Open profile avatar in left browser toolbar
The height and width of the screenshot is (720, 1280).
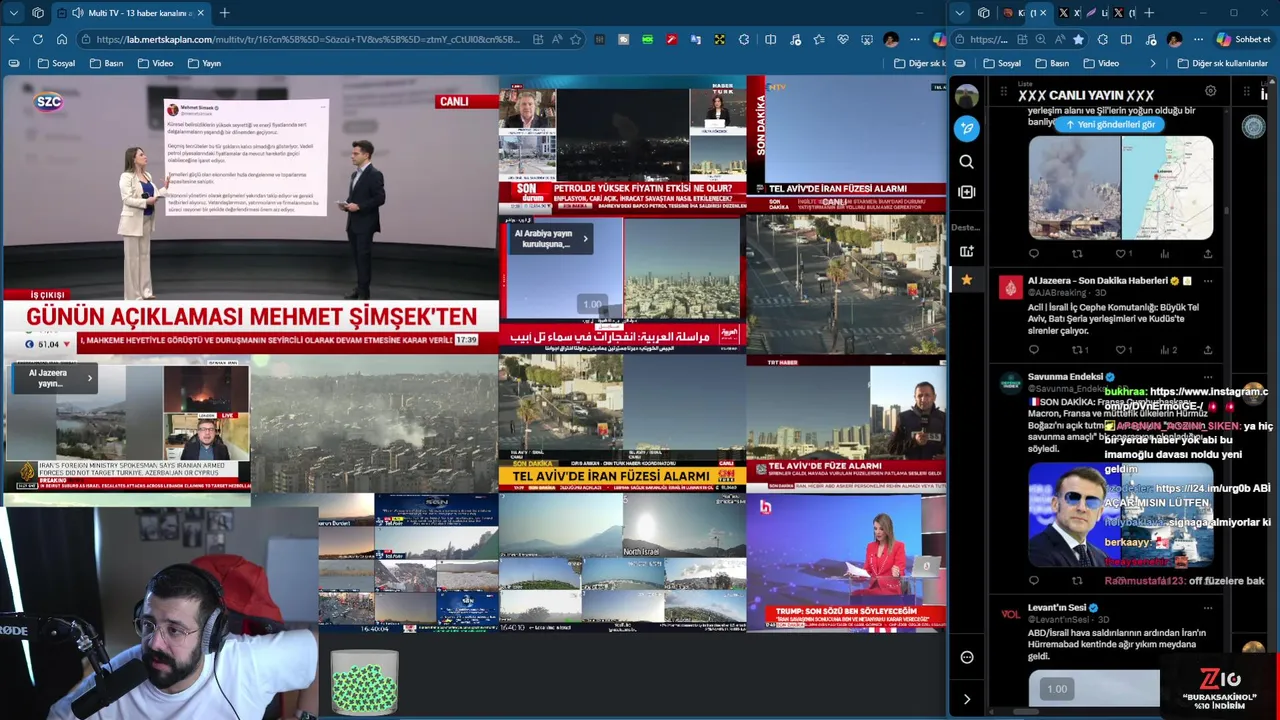pos(891,39)
